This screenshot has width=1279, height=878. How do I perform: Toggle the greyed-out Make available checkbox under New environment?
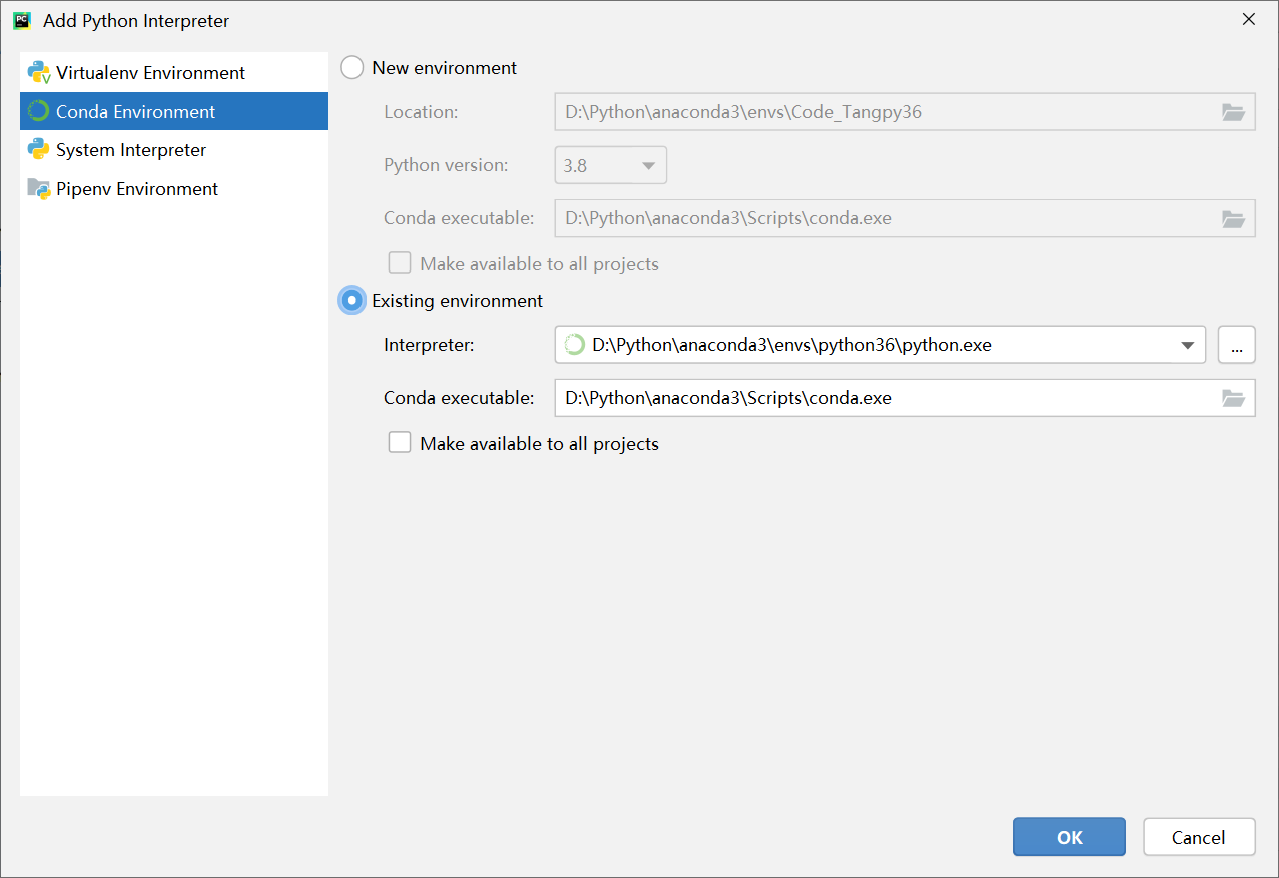[x=400, y=264]
